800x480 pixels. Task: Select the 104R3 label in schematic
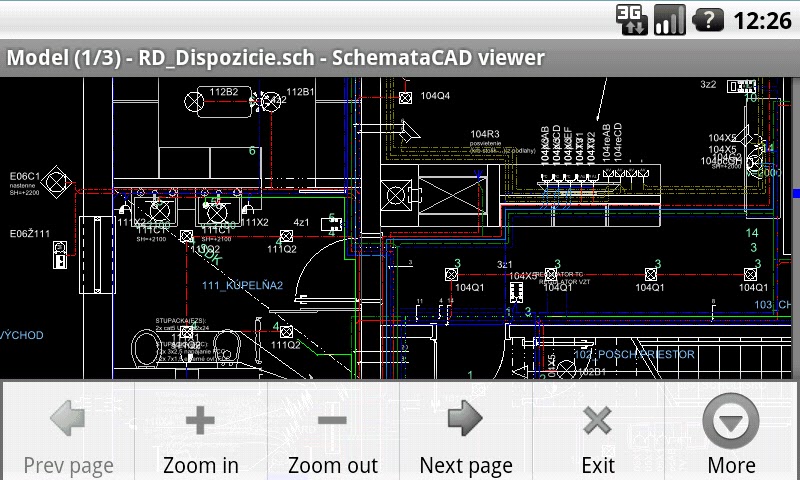pyautogui.click(x=485, y=134)
